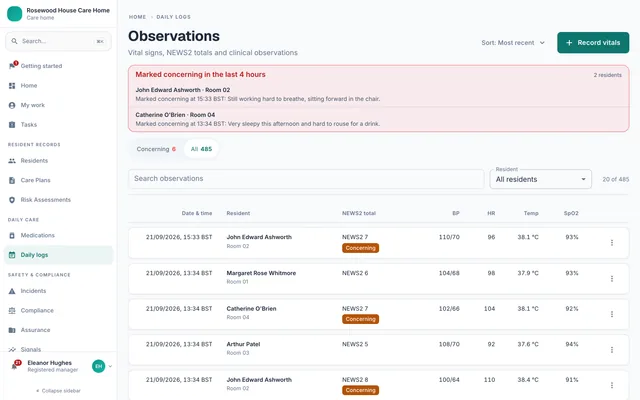Open notifications bell with red badge

pos(15,365)
